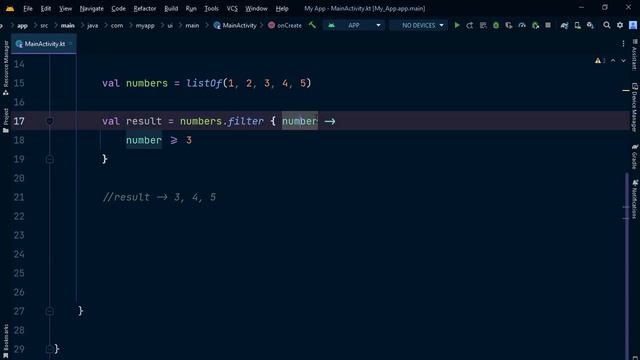Open Search Everywhere magnifier icon
Image resolution: width=640 pixels, height=360 pixels.
pos(607,25)
